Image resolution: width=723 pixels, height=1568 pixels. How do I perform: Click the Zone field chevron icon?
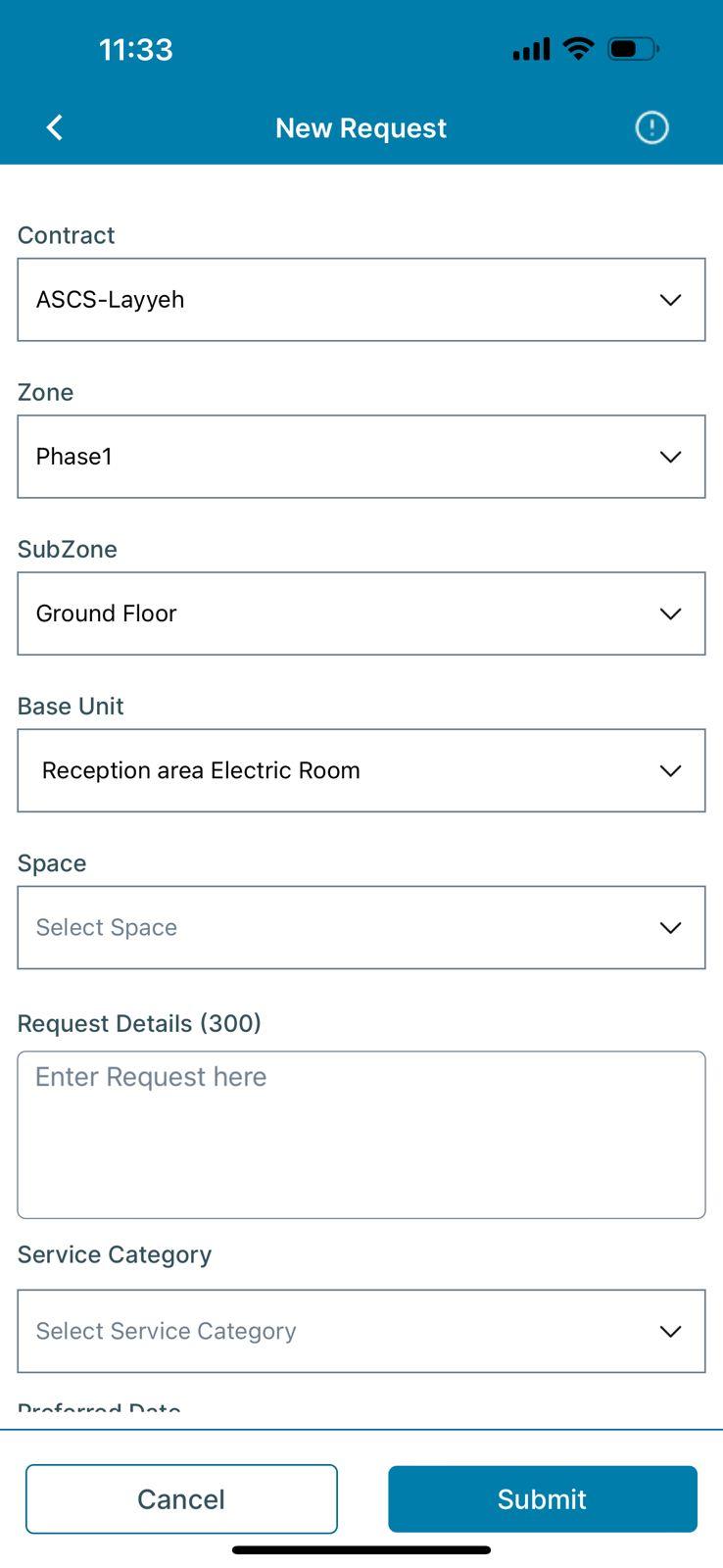(670, 457)
